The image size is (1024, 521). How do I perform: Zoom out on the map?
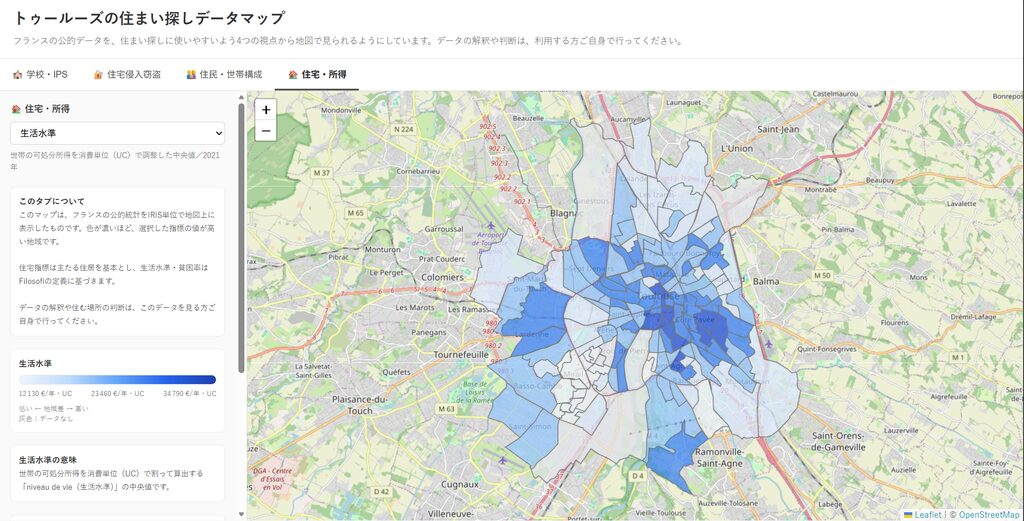[266, 131]
